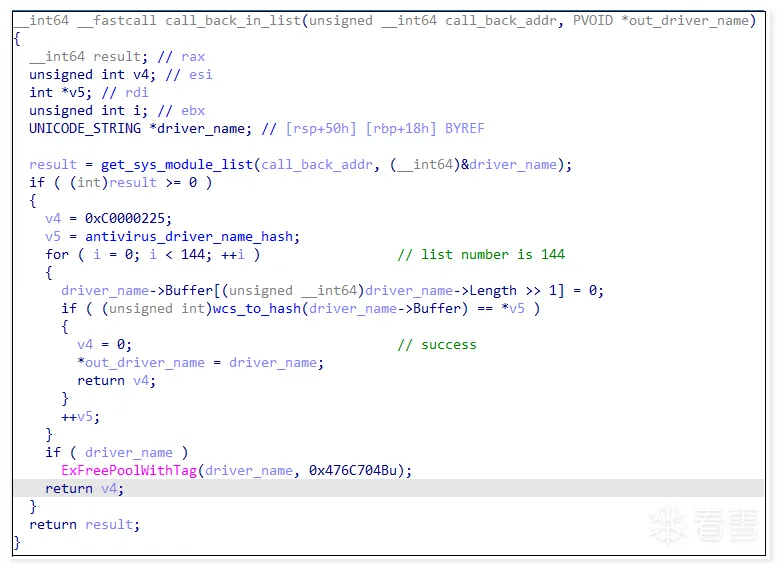Select the 'if ( (int)result >= 0 )' line
This screenshot has height=567, width=778.
tap(121, 183)
